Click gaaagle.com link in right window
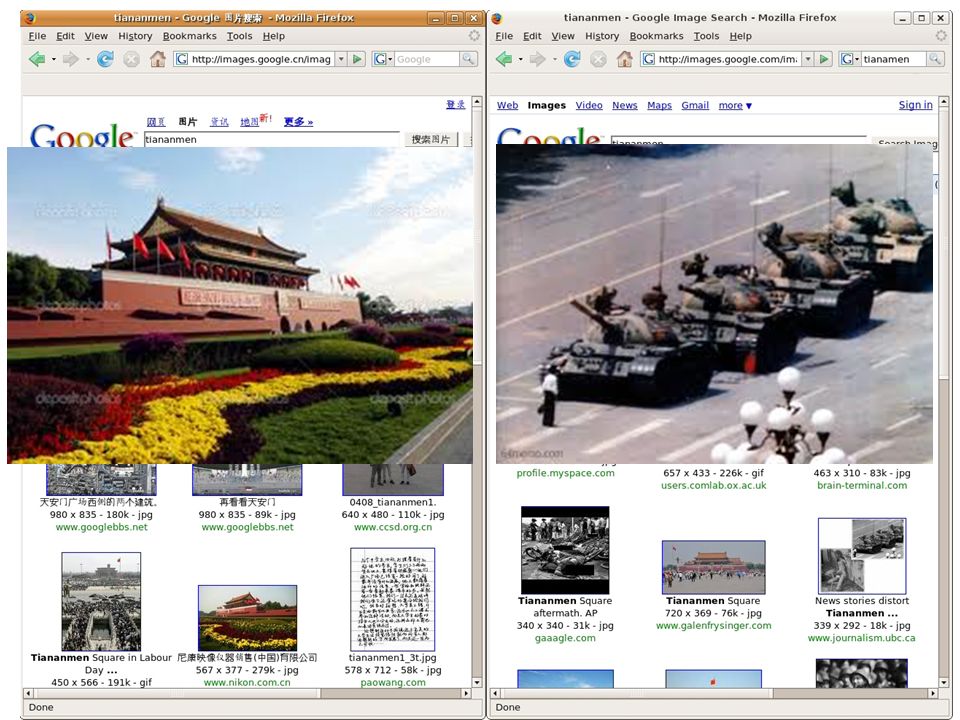This screenshot has width=960, height=720. pyautogui.click(x=565, y=638)
